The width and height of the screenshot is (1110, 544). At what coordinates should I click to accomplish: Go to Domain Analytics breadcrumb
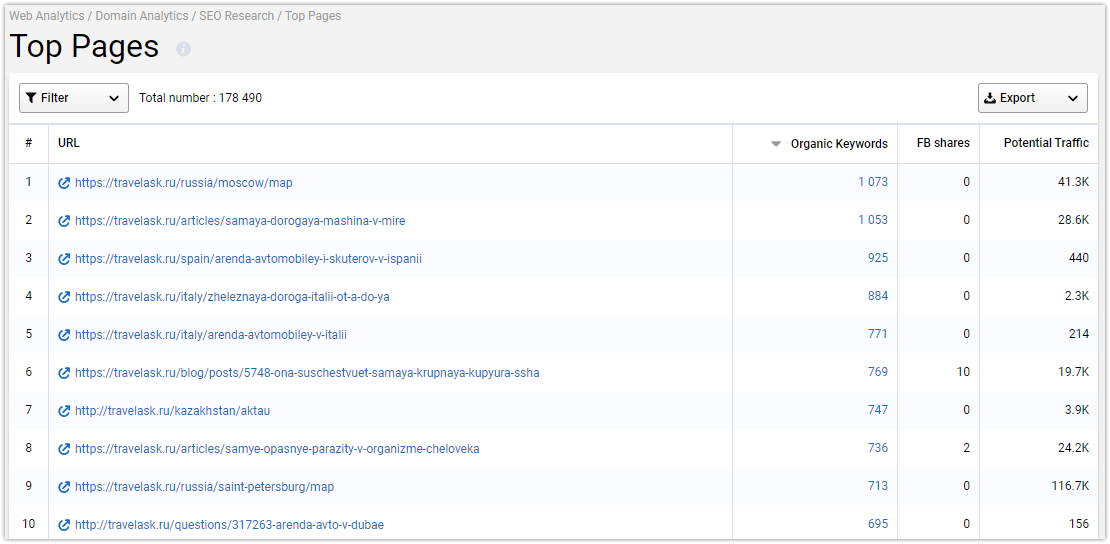point(142,16)
